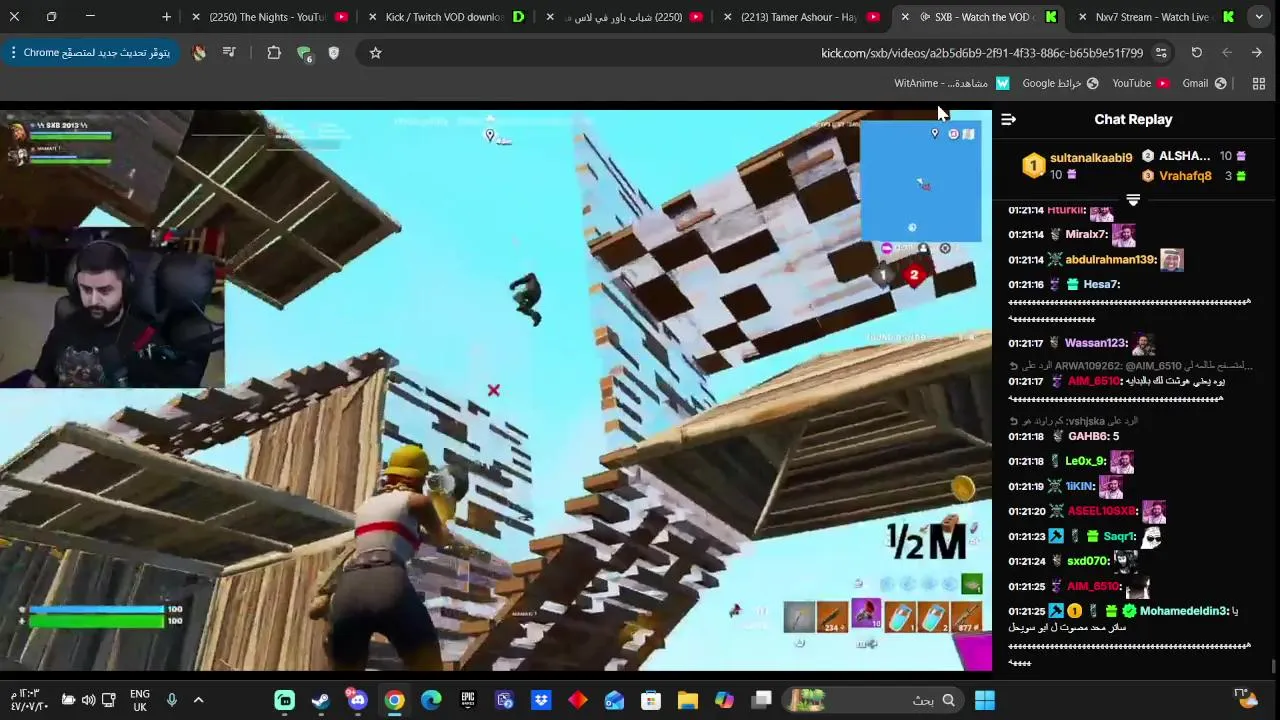Switch to the Nxv7 Stream tab
The height and width of the screenshot is (720, 1280).
pyautogui.click(x=1153, y=17)
